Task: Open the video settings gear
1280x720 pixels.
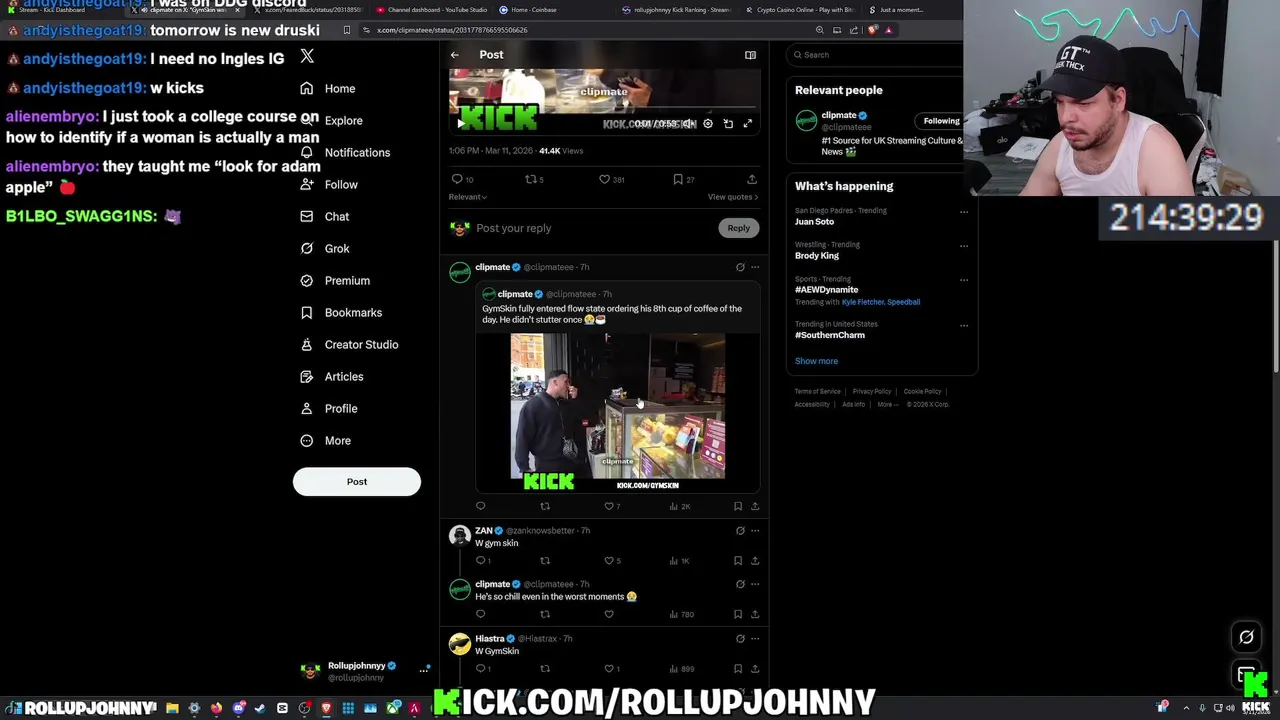Action: (708, 124)
